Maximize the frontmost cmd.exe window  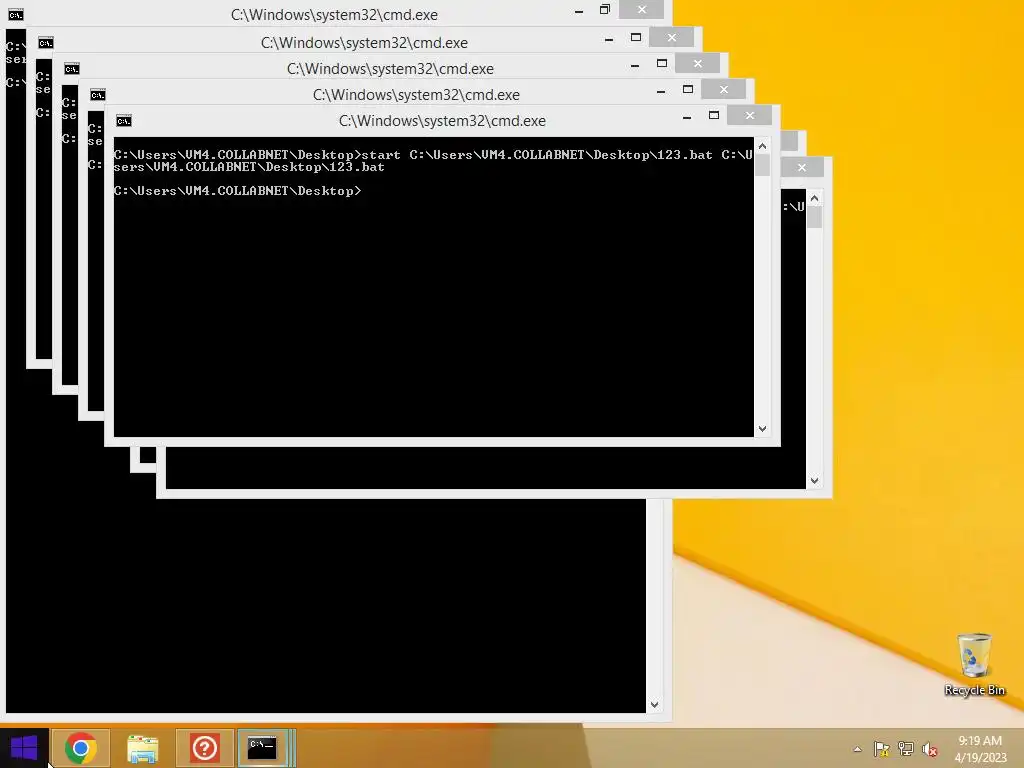coord(714,116)
